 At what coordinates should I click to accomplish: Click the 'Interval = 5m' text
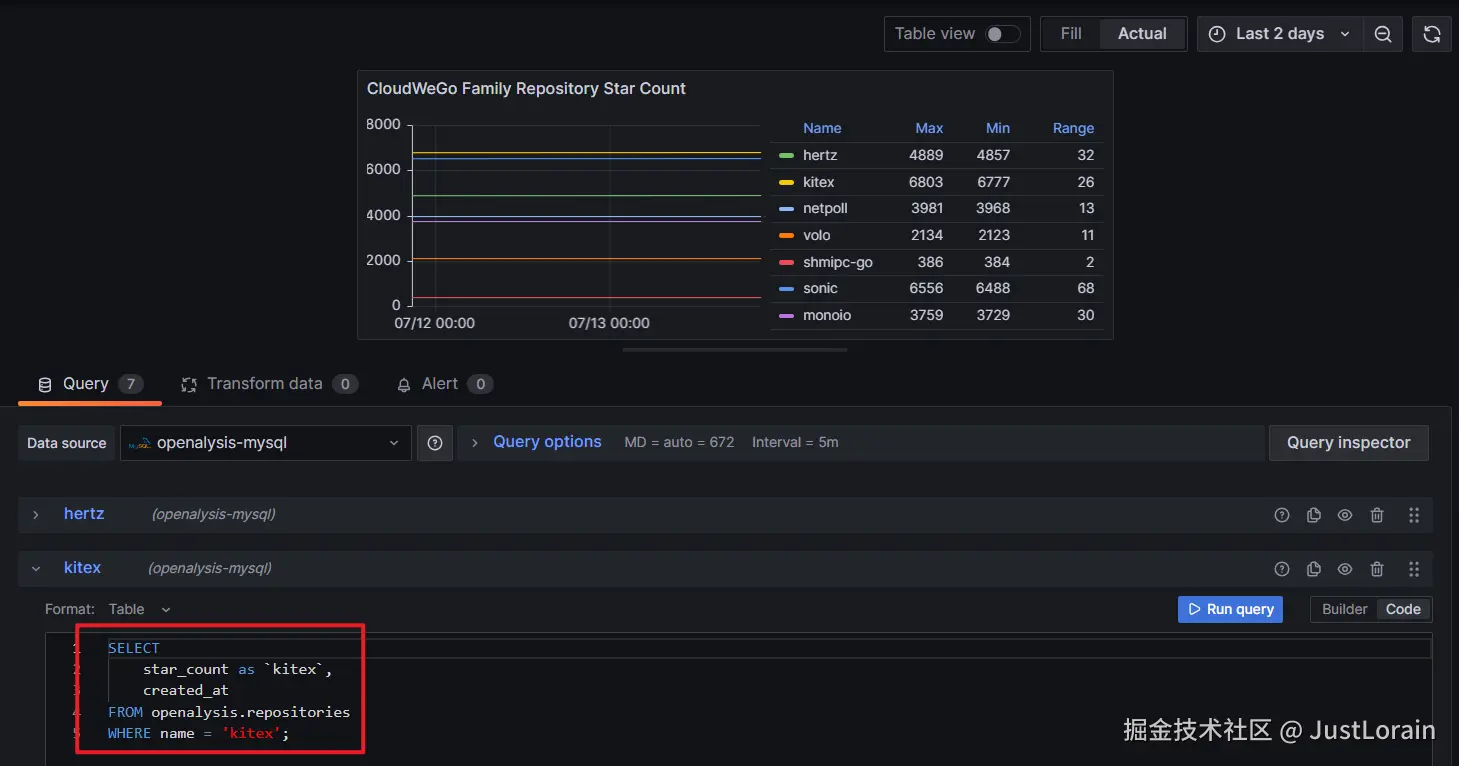click(795, 442)
